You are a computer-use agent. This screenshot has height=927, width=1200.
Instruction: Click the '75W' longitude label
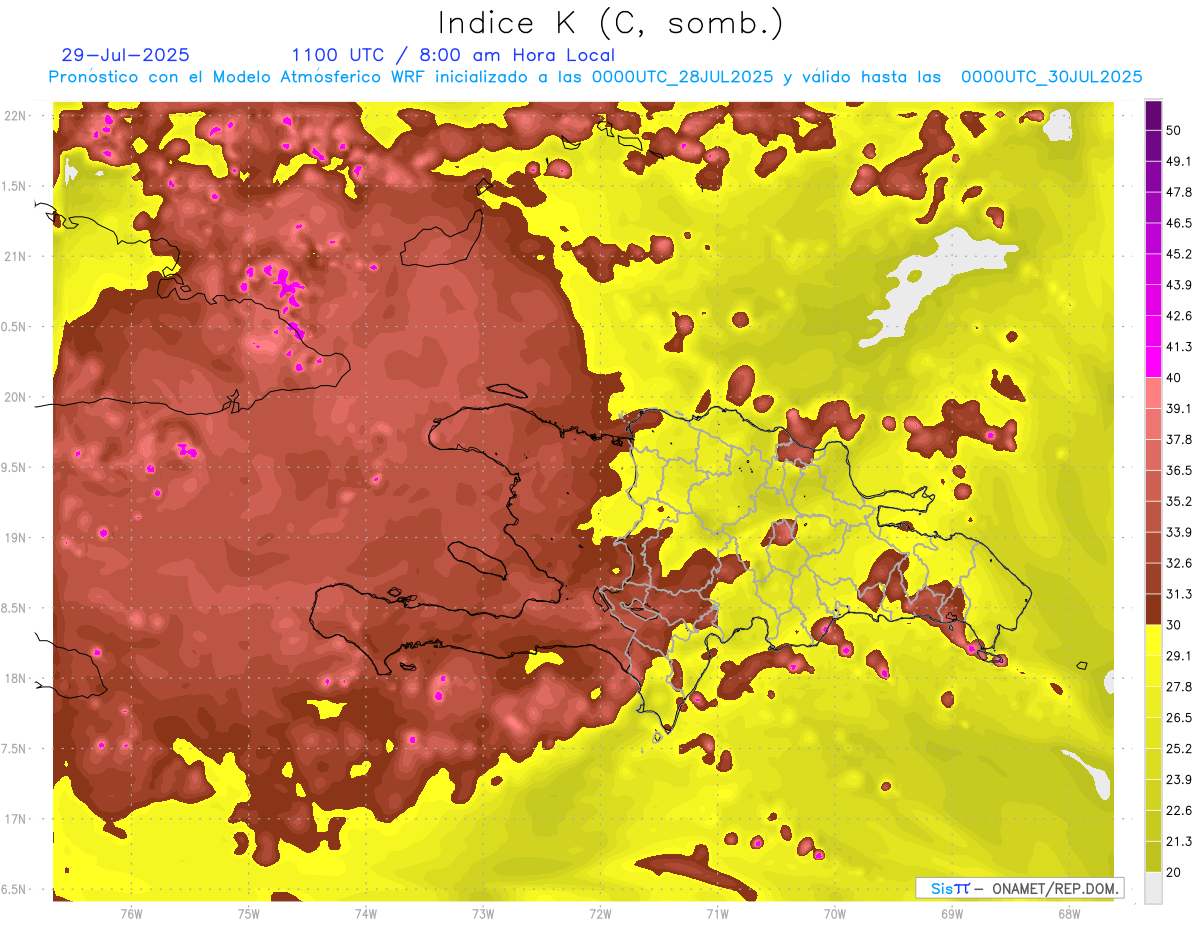point(249,913)
